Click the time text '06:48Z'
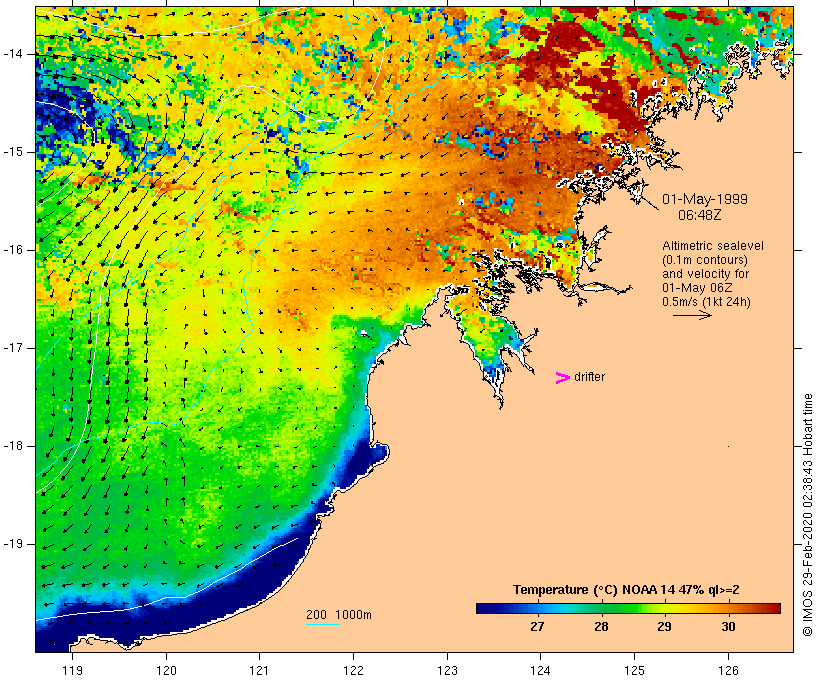The height and width of the screenshot is (680, 820). pyautogui.click(x=699, y=215)
